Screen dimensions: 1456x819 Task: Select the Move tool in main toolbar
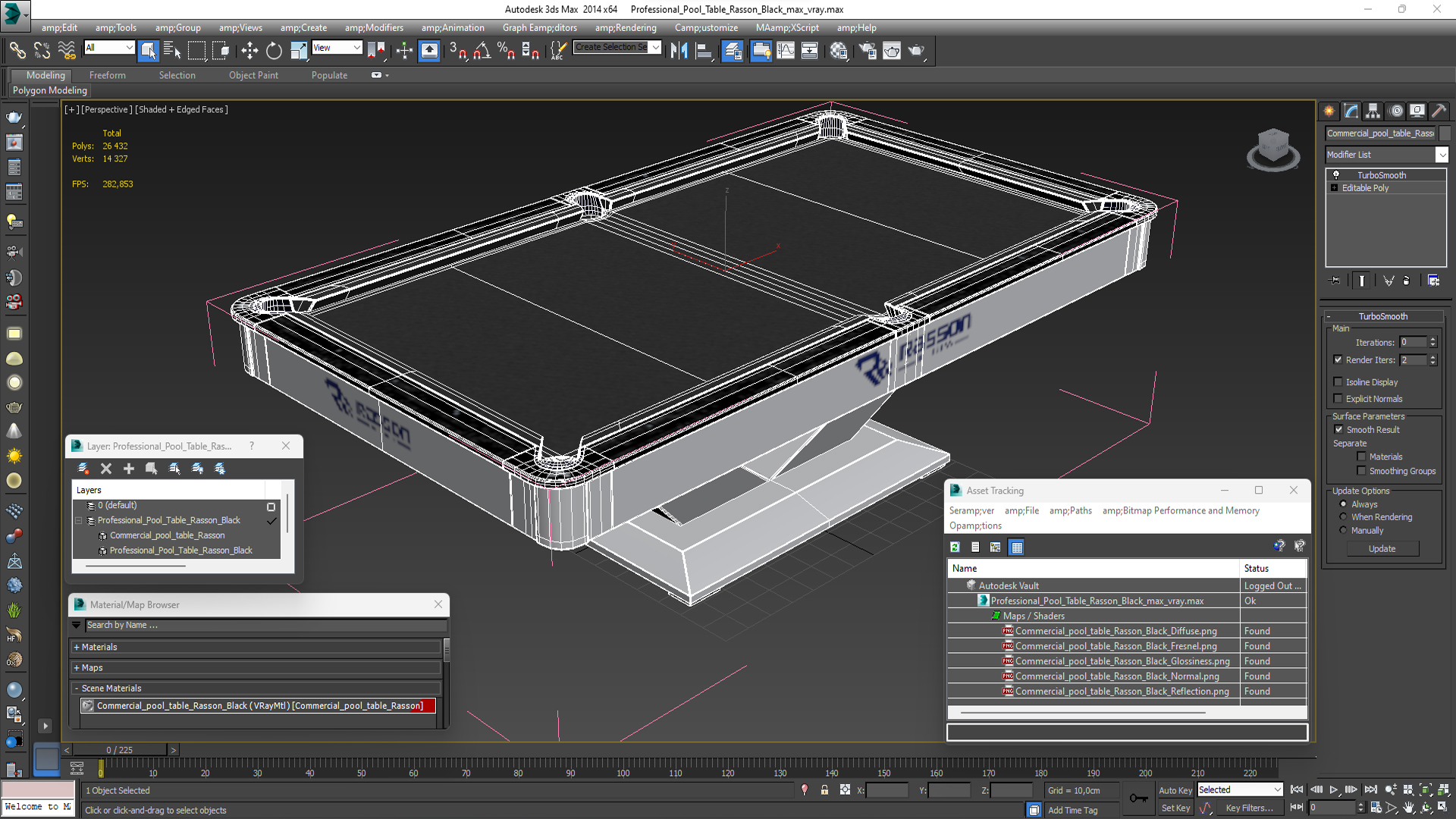249,51
